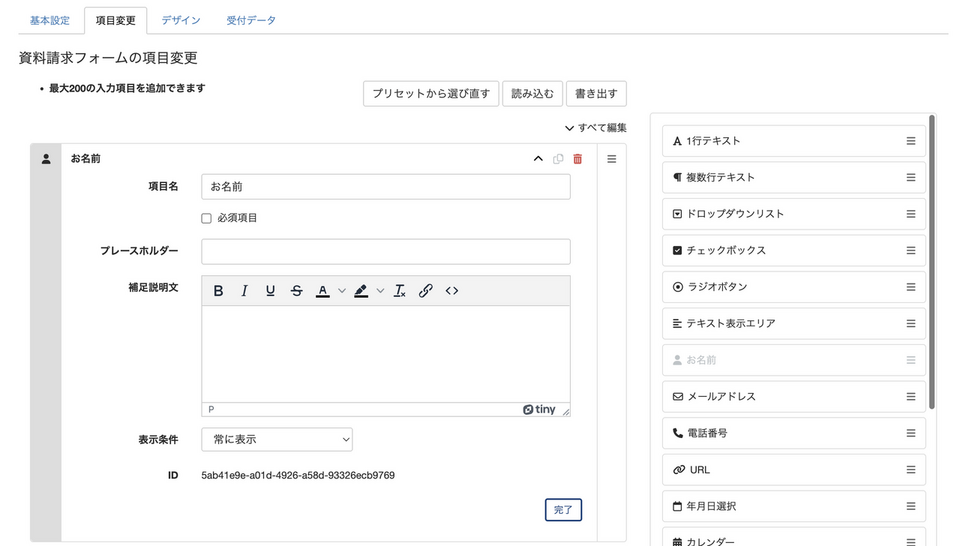The image size is (960, 546).
Task: Switch to the デザイン tab
Action: (x=181, y=20)
